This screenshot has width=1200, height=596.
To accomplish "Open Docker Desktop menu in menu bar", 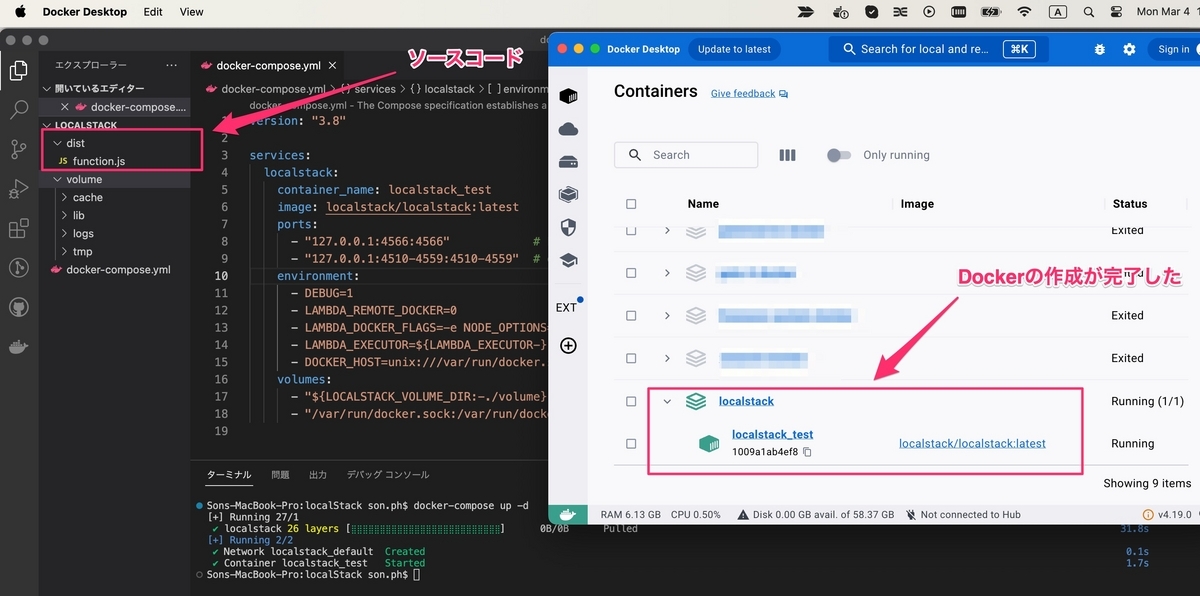I will (x=85, y=12).
